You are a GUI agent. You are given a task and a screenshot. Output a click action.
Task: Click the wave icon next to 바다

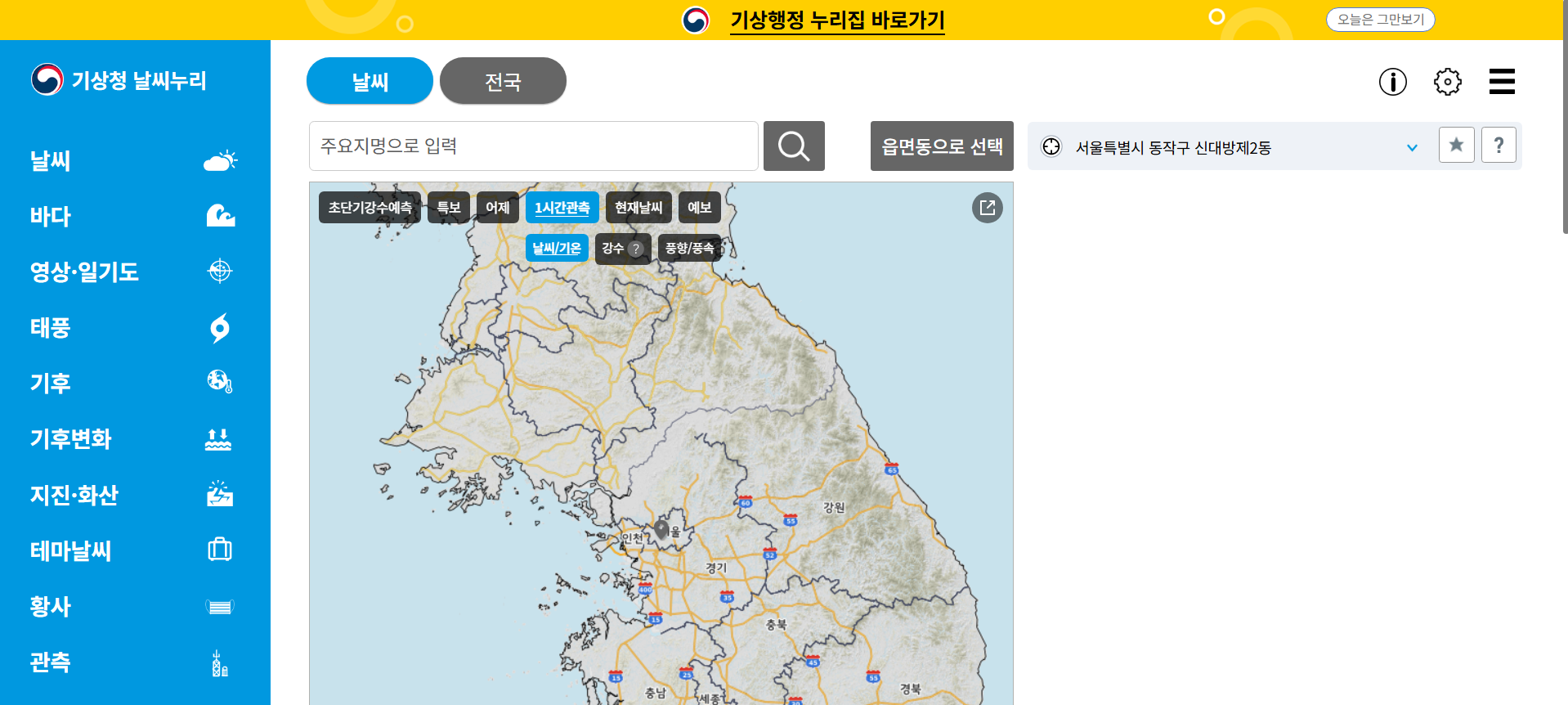pyautogui.click(x=220, y=216)
